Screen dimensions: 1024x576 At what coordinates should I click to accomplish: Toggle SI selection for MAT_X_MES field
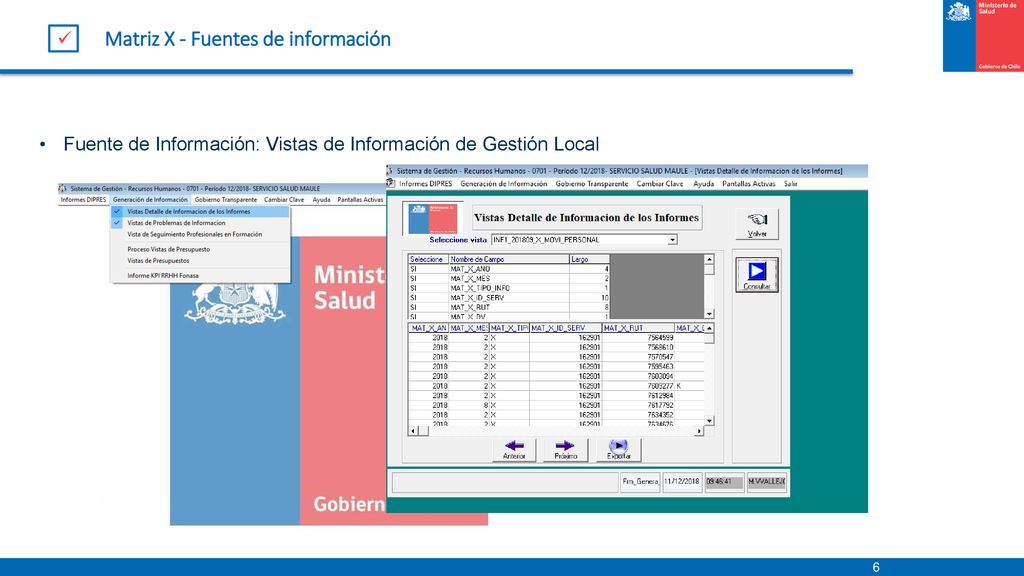(x=428, y=279)
